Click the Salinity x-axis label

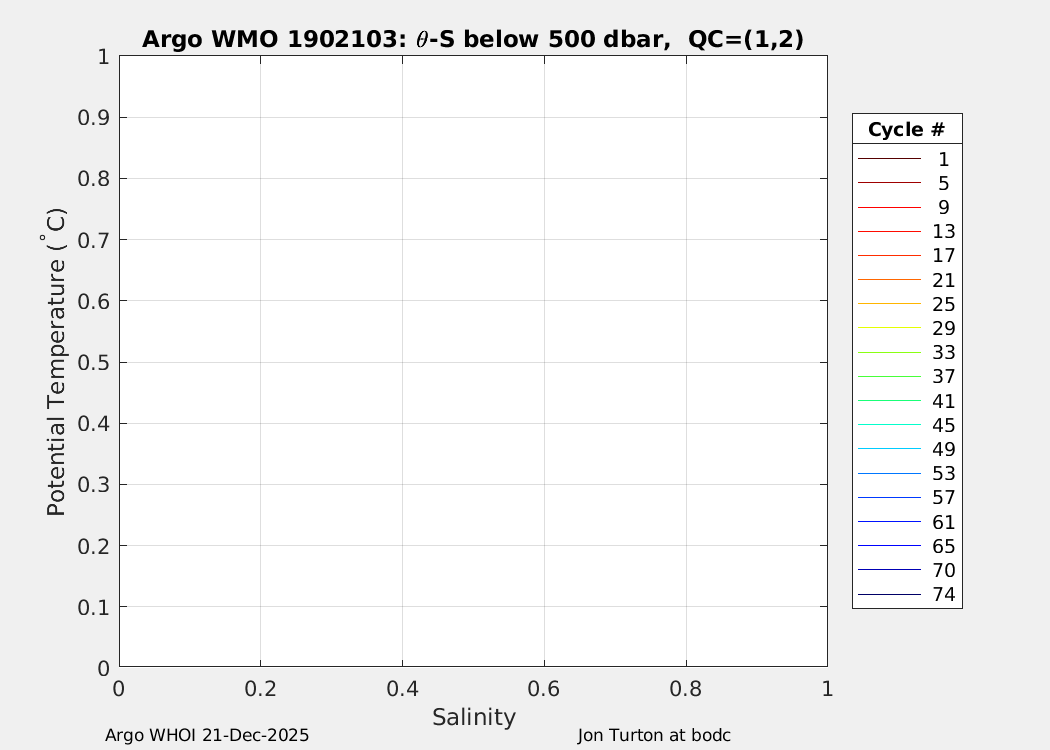tap(473, 717)
